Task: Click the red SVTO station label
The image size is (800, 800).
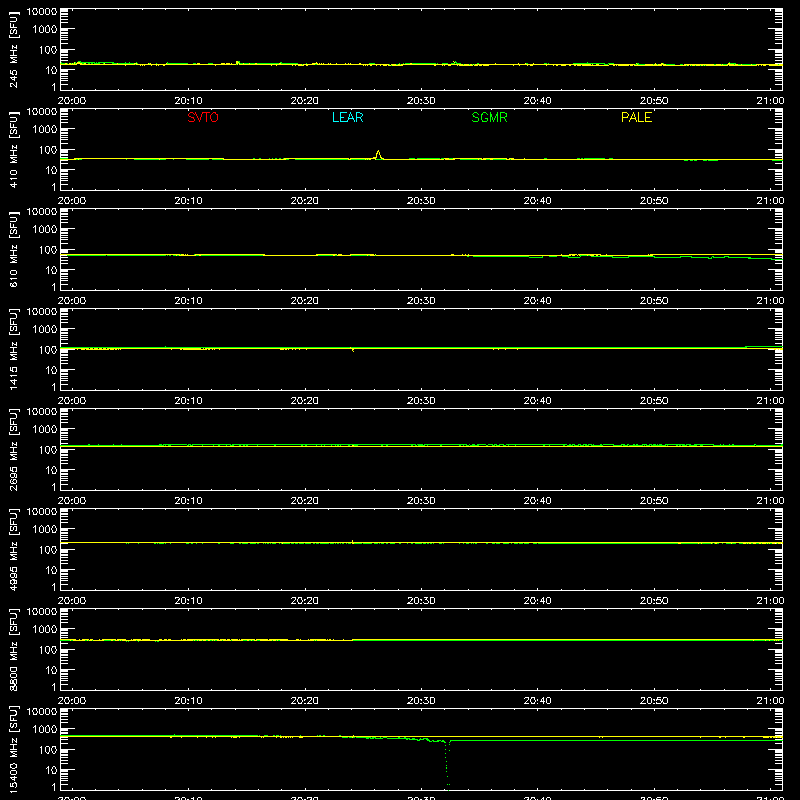Action: [x=203, y=117]
